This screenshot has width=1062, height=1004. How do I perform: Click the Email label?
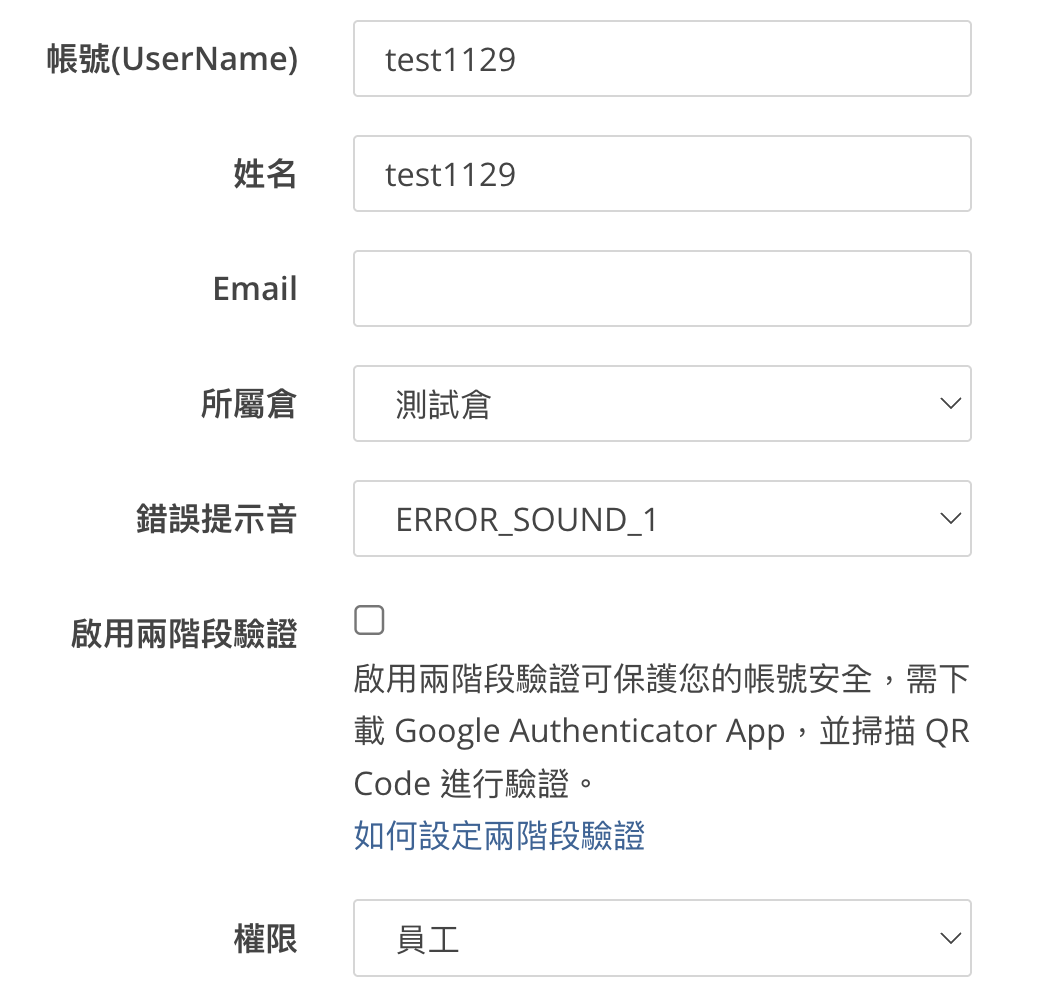tap(255, 289)
